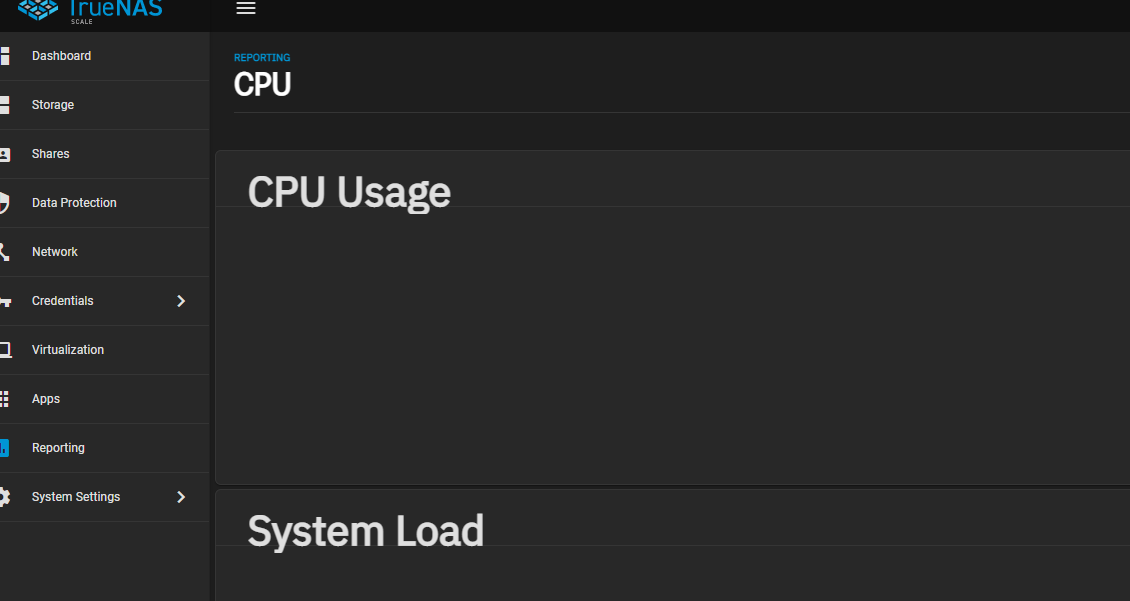Expand the System Settings submenu chevron
Viewport: 1130px width, 601px height.
pyautogui.click(x=181, y=497)
